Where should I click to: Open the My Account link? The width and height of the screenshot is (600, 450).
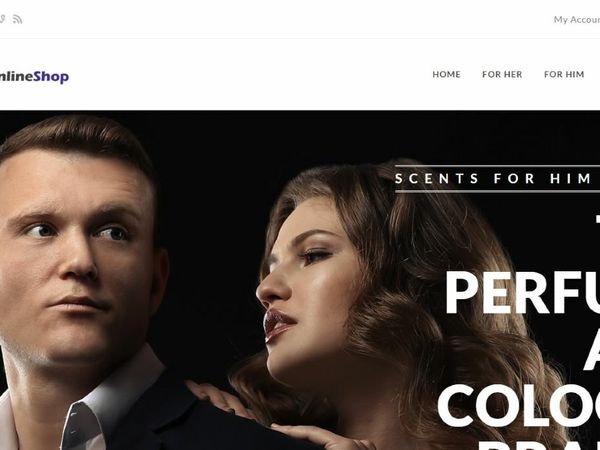(x=577, y=20)
